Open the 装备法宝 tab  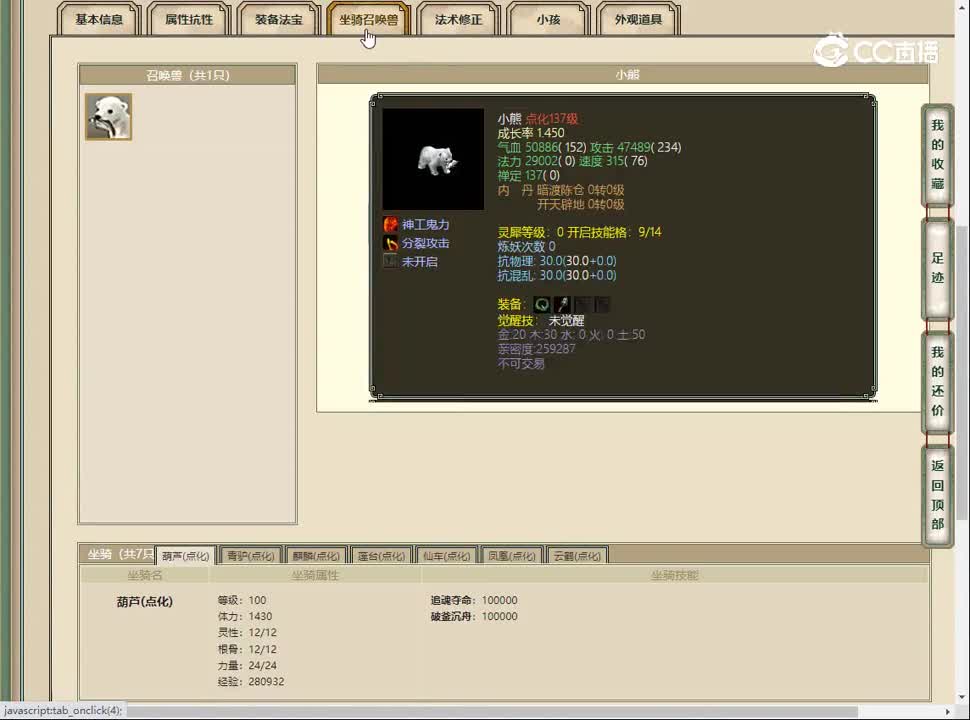[x=278, y=19]
